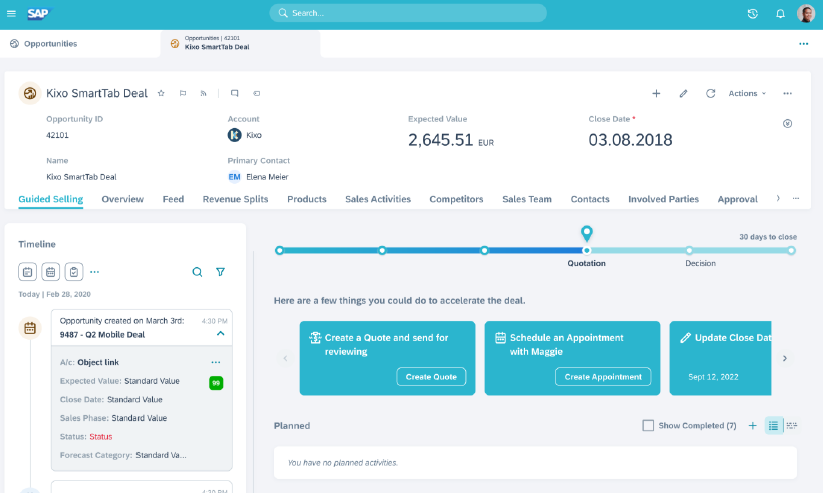Viewport: 823px width, 493px height.
Task: Click the tag icon in header
Action: point(257,93)
